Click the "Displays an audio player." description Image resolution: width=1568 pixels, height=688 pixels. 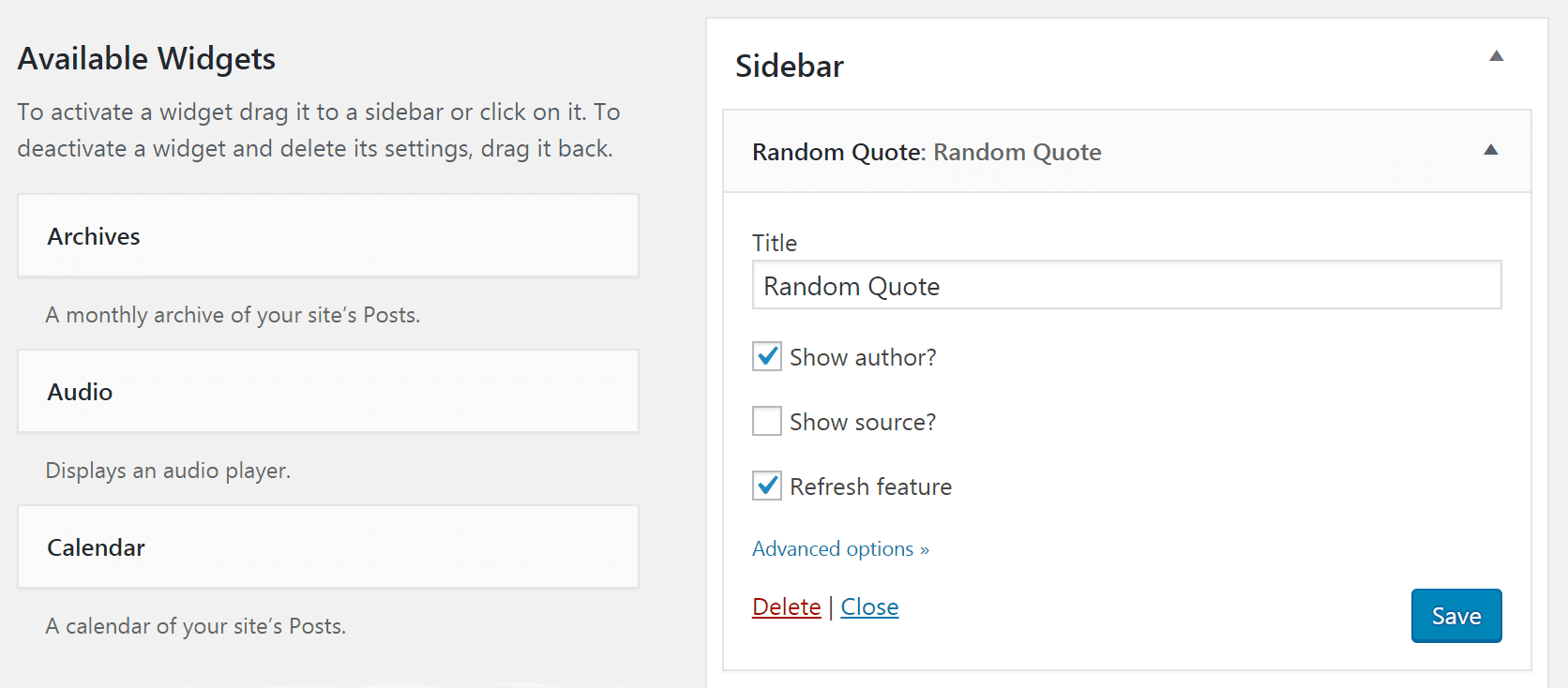pyautogui.click(x=168, y=471)
